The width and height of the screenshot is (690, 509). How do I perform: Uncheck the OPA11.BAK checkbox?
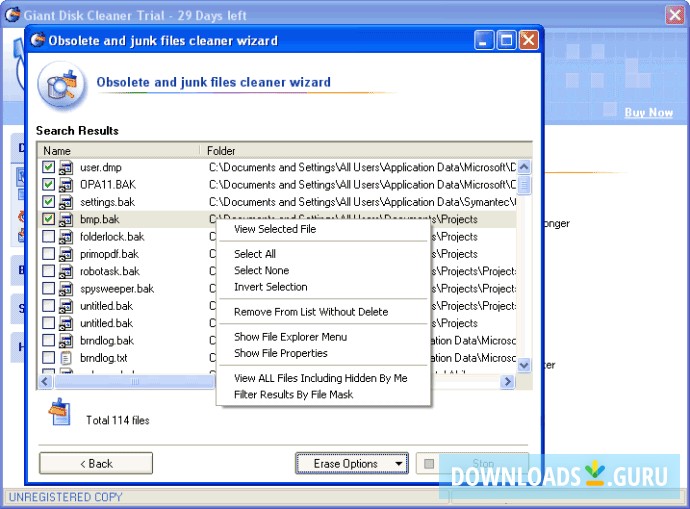pos(48,184)
